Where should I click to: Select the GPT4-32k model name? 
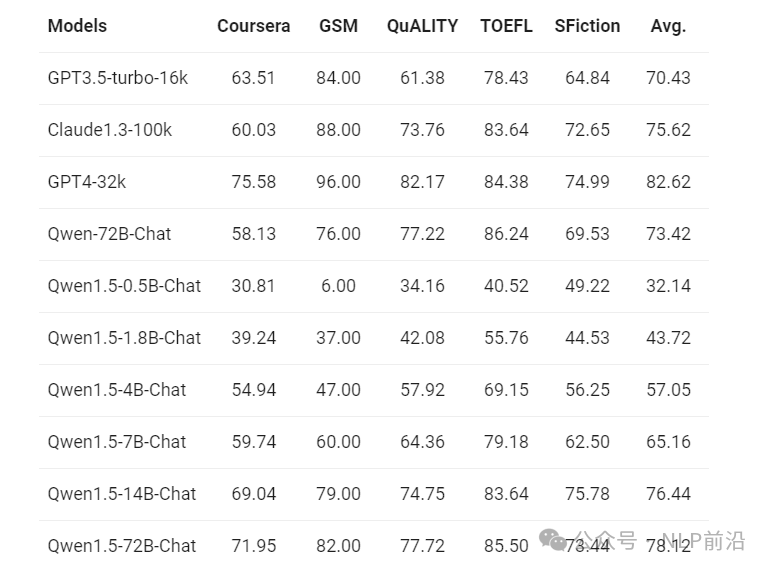click(87, 182)
